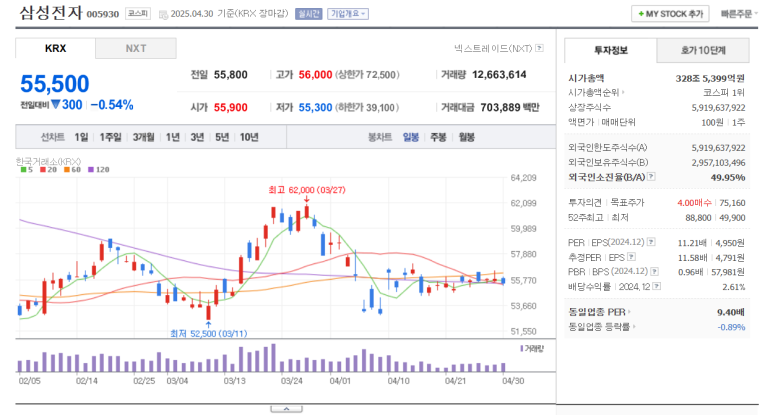Click the 배당수익률 value 2.61%
The width and height of the screenshot is (773, 415).
(x=734, y=287)
